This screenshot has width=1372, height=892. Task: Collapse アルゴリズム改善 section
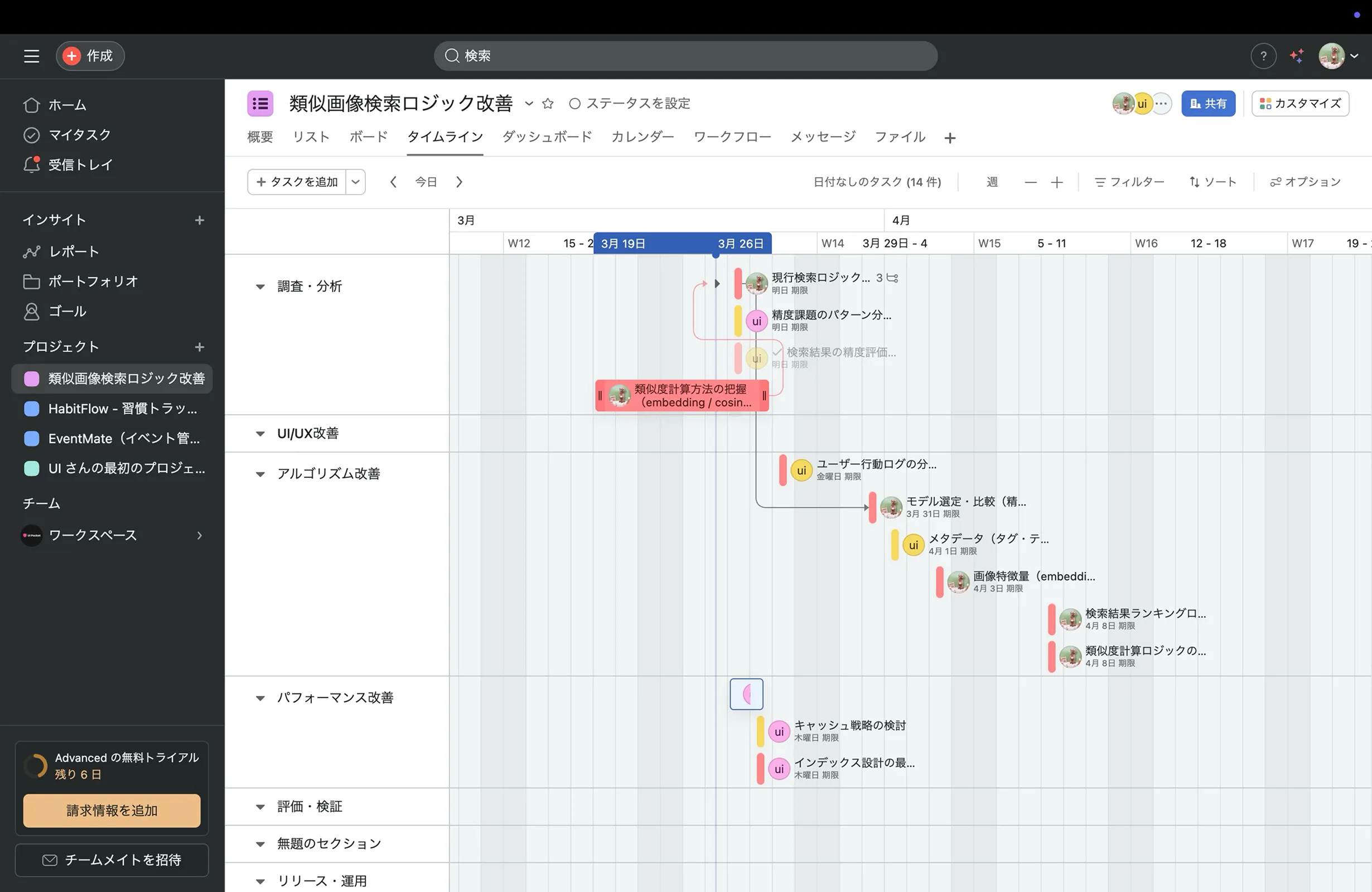[x=260, y=474]
